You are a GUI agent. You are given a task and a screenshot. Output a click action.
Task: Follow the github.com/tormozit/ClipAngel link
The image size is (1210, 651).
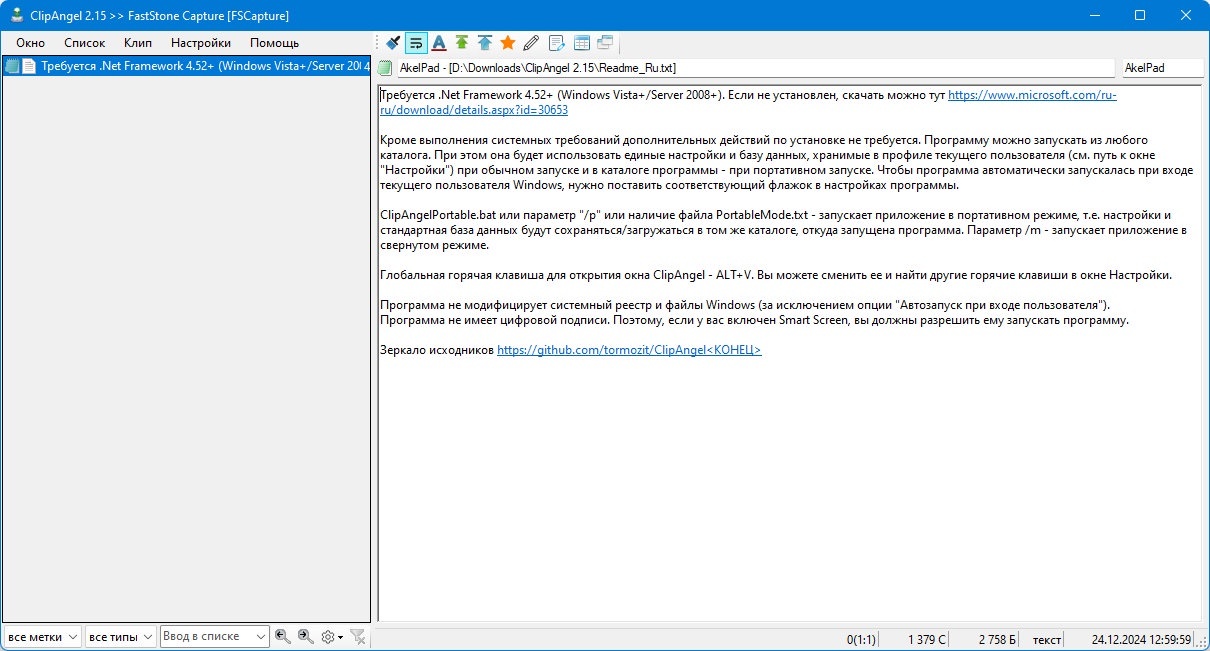pos(629,350)
